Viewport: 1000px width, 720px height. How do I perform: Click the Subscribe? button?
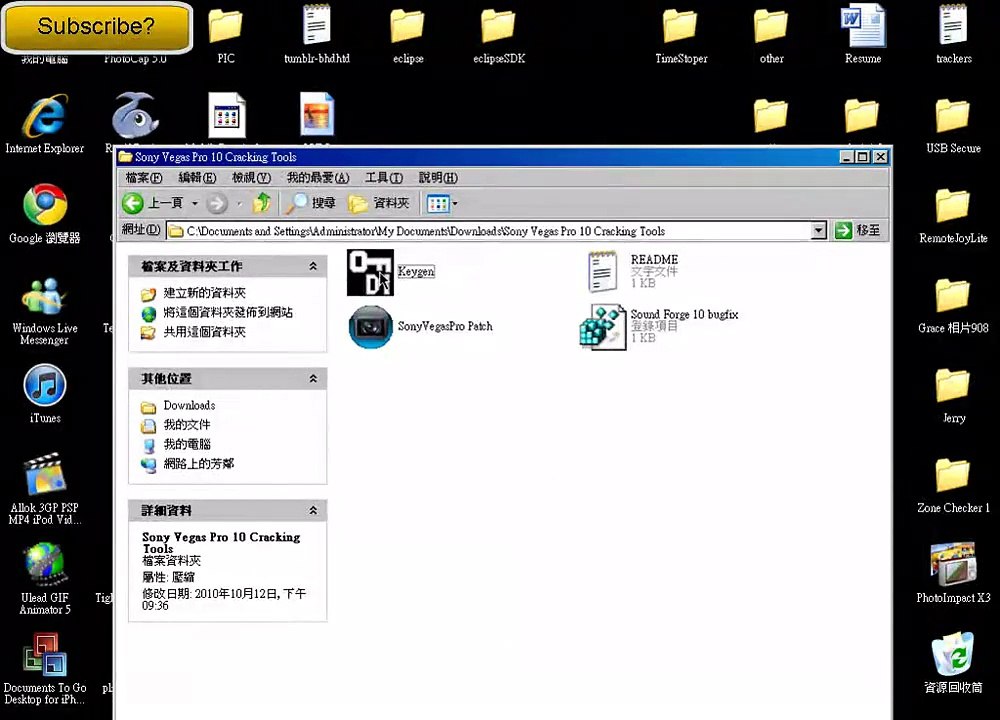[x=97, y=26]
